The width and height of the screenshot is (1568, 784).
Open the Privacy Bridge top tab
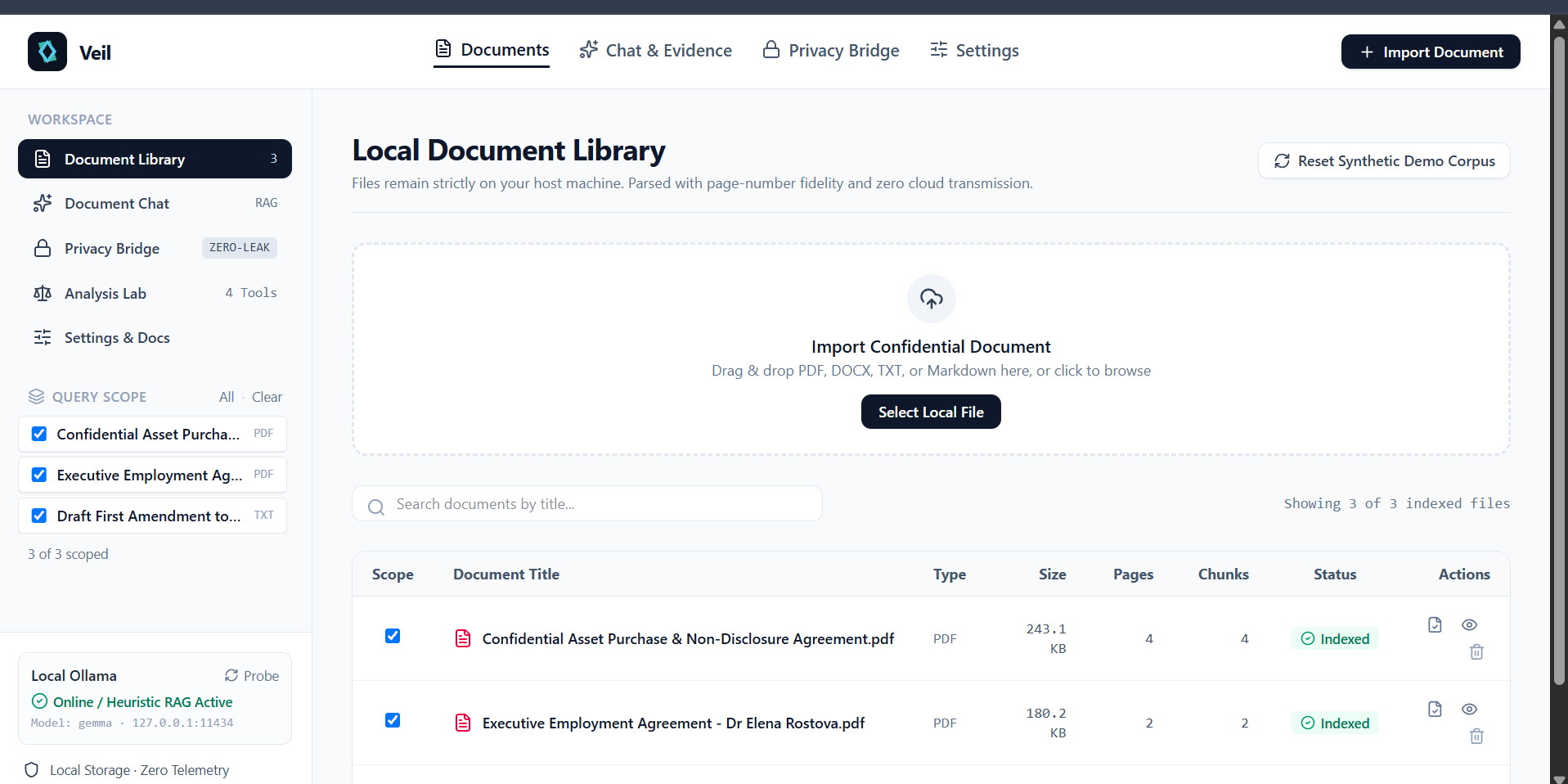(x=831, y=51)
